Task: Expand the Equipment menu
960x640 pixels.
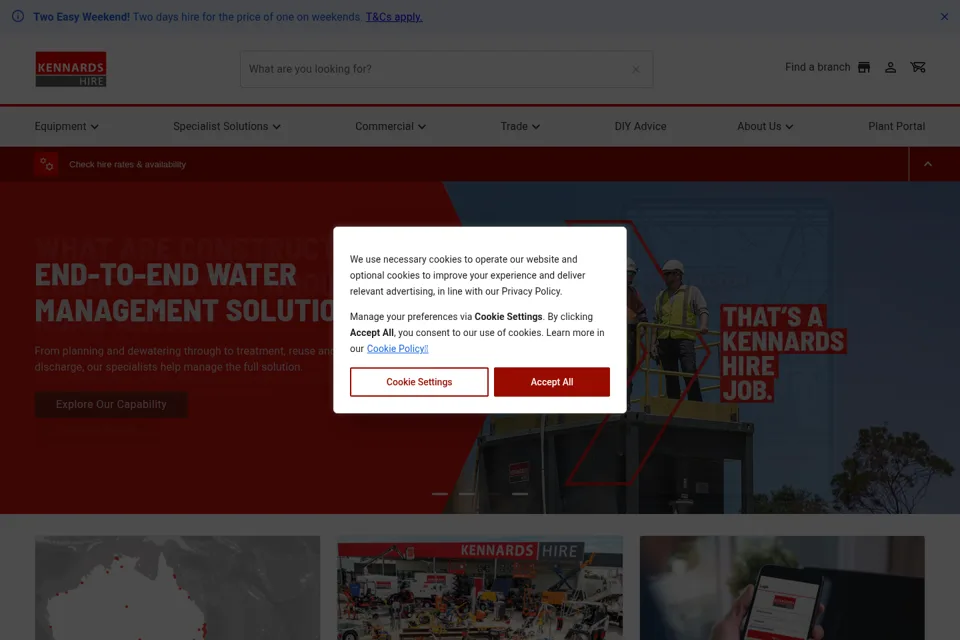Action: (66, 126)
